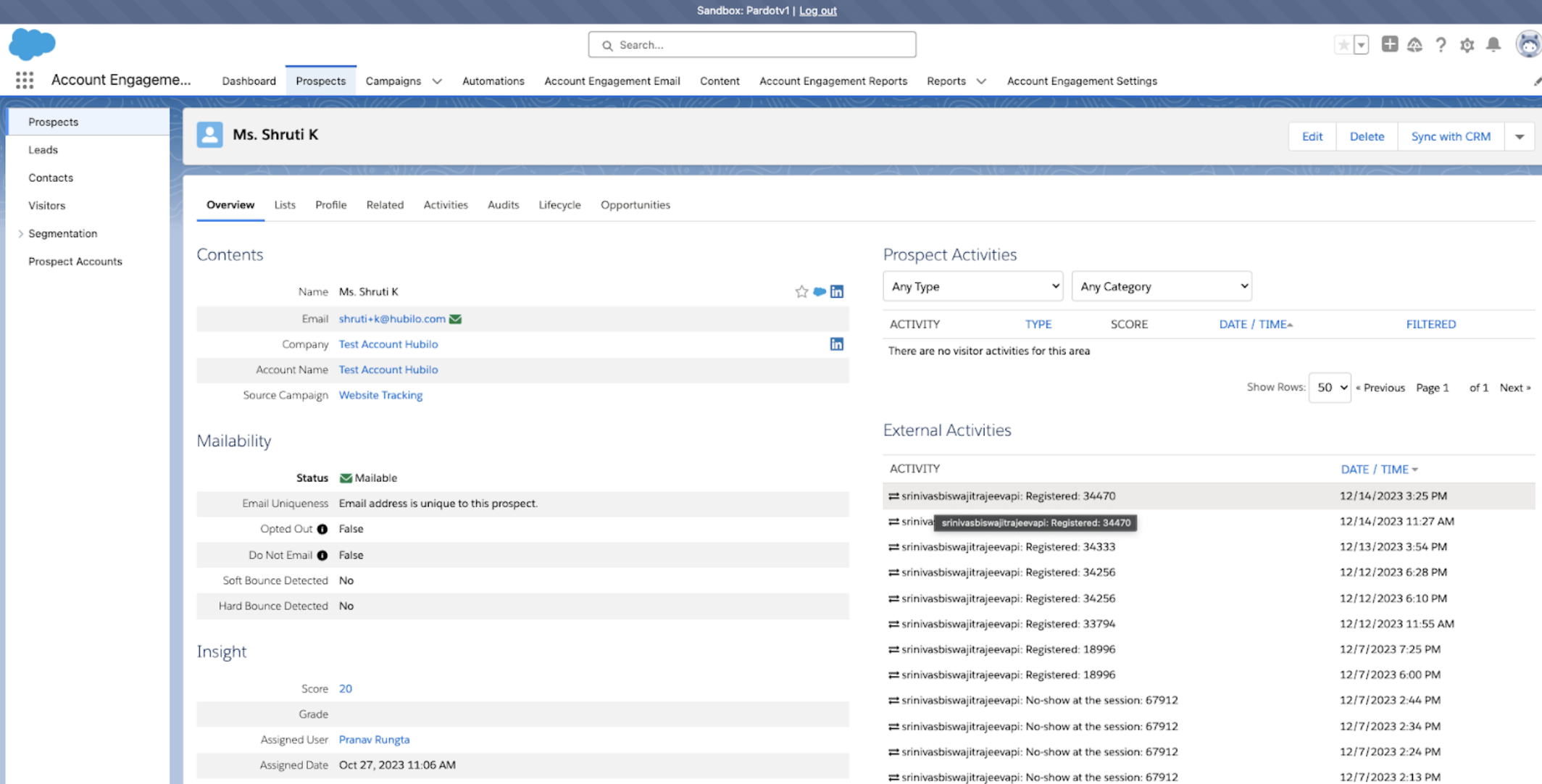Click the star icon in the Name row
1542x784 pixels.
tap(801, 291)
